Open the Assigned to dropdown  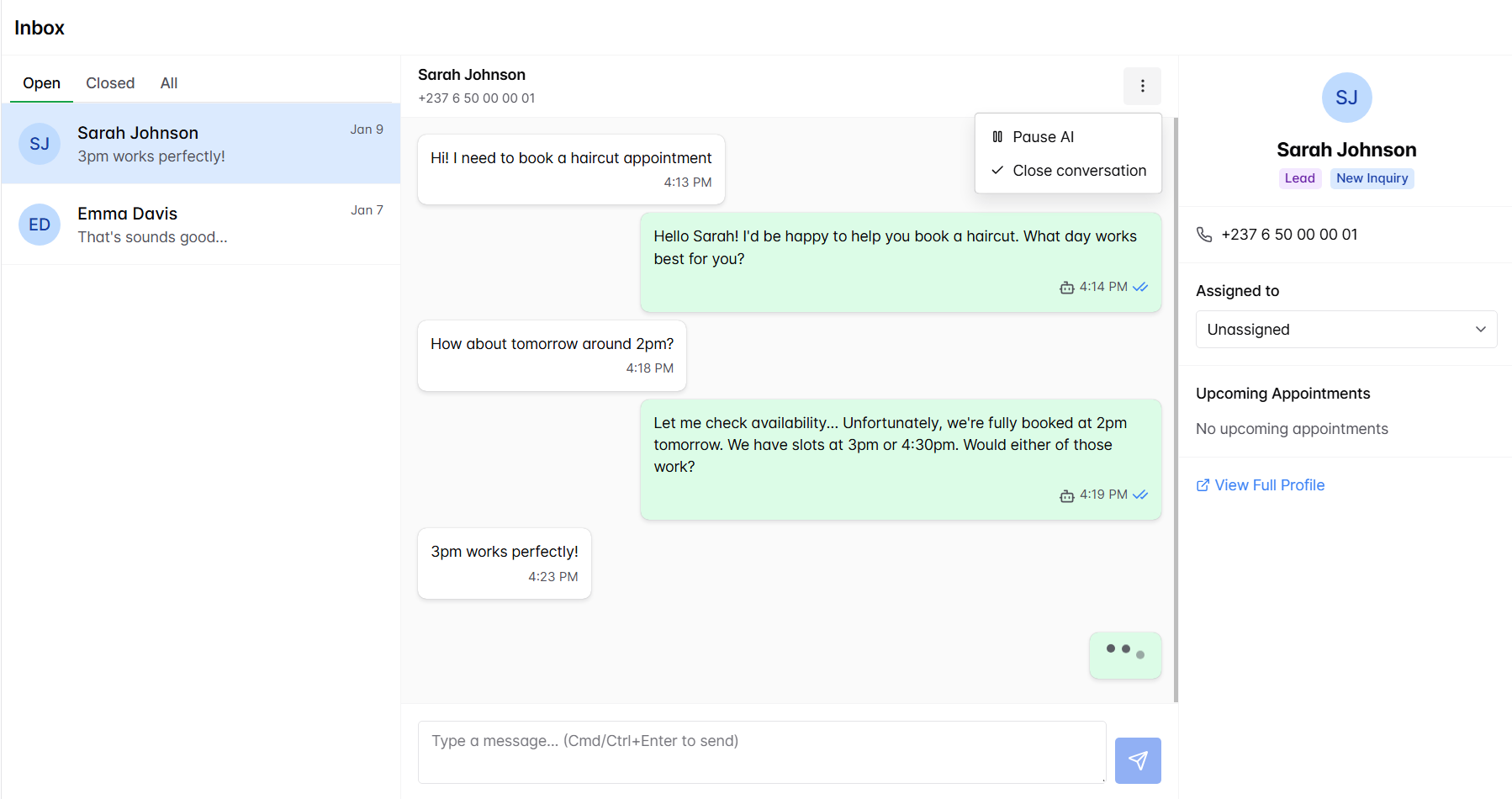[1345, 329]
